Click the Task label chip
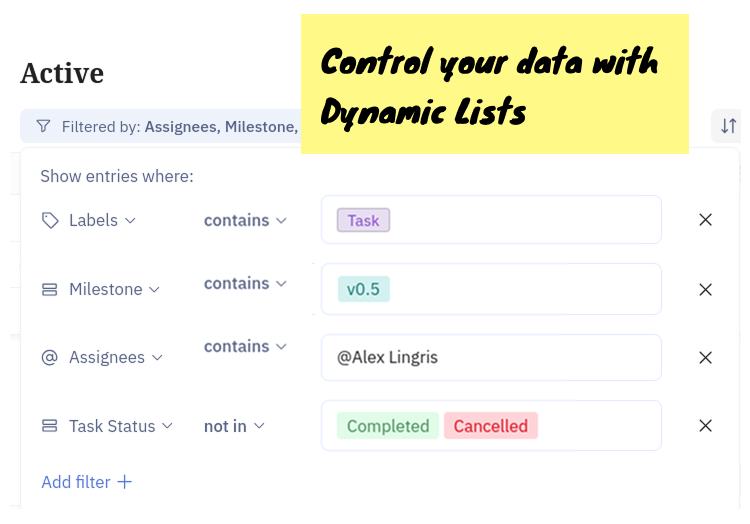750x524 pixels. tap(363, 220)
